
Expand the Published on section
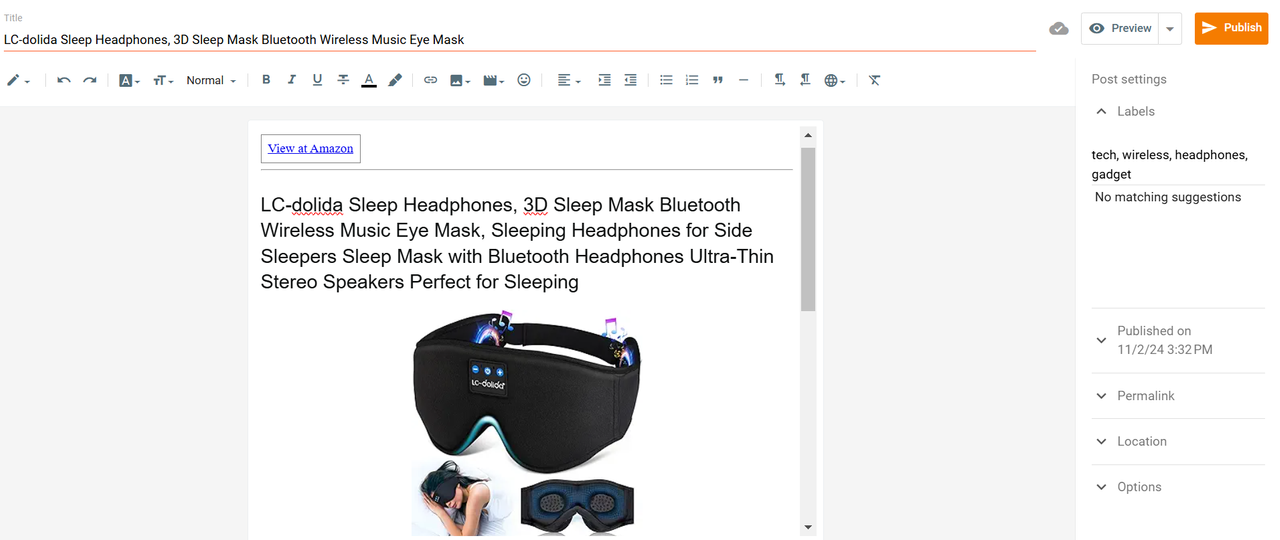(x=1178, y=340)
